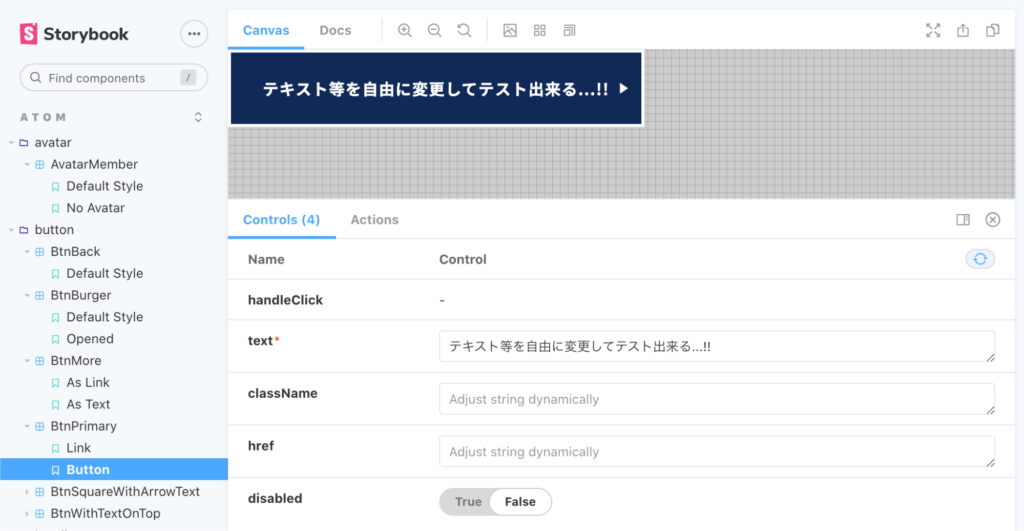Copy canvas link icon
Viewport: 1024px width, 531px height.
[x=993, y=30]
